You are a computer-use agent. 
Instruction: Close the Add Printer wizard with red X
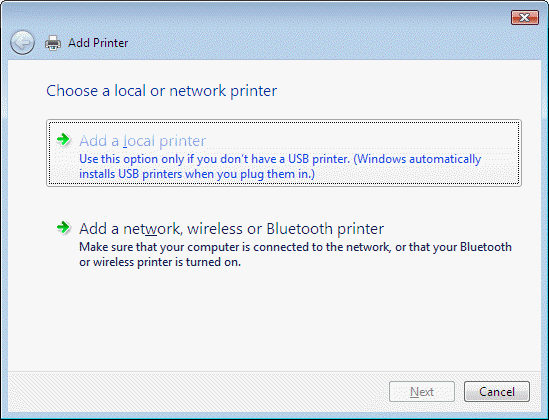click(x=524, y=18)
